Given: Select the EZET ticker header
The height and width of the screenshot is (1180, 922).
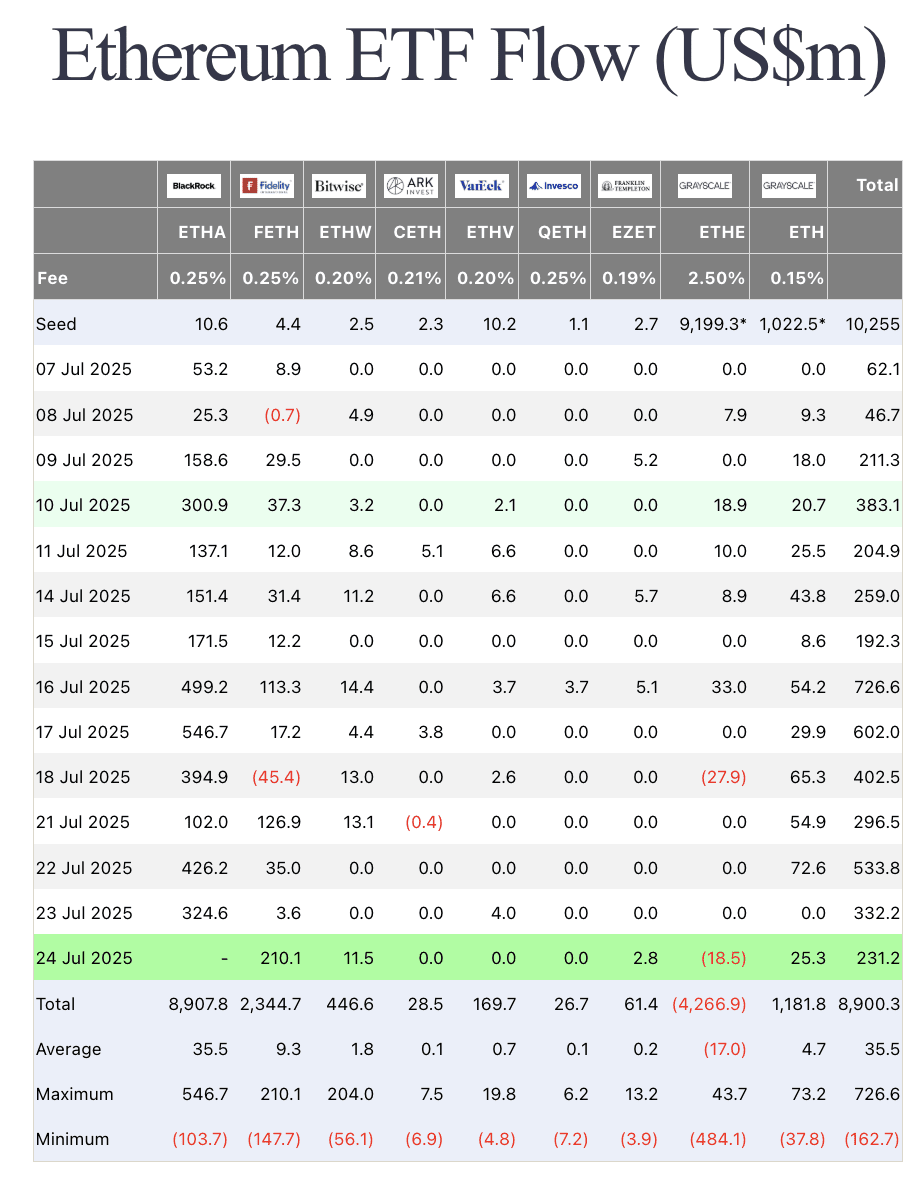Looking at the screenshot, I should tap(634, 233).
